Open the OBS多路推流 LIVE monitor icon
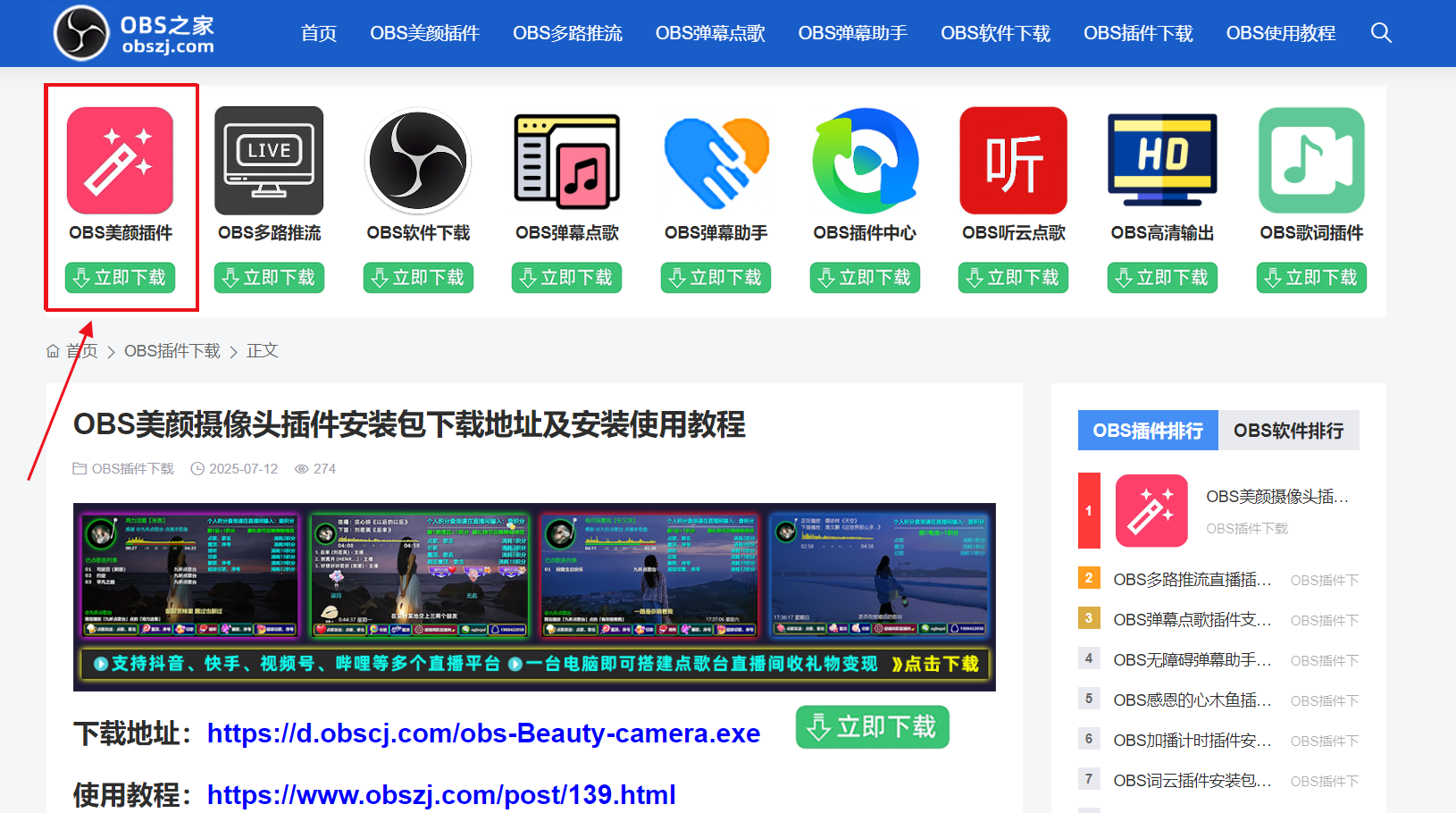 (269, 161)
